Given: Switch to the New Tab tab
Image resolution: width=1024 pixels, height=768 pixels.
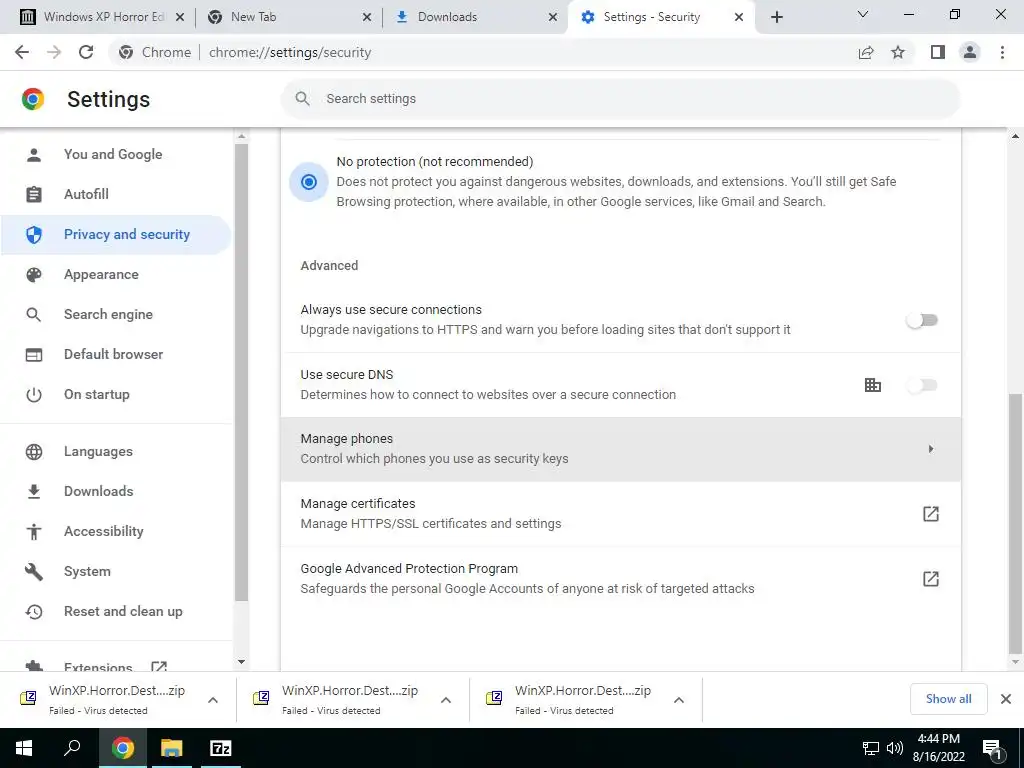Looking at the screenshot, I should [287, 17].
